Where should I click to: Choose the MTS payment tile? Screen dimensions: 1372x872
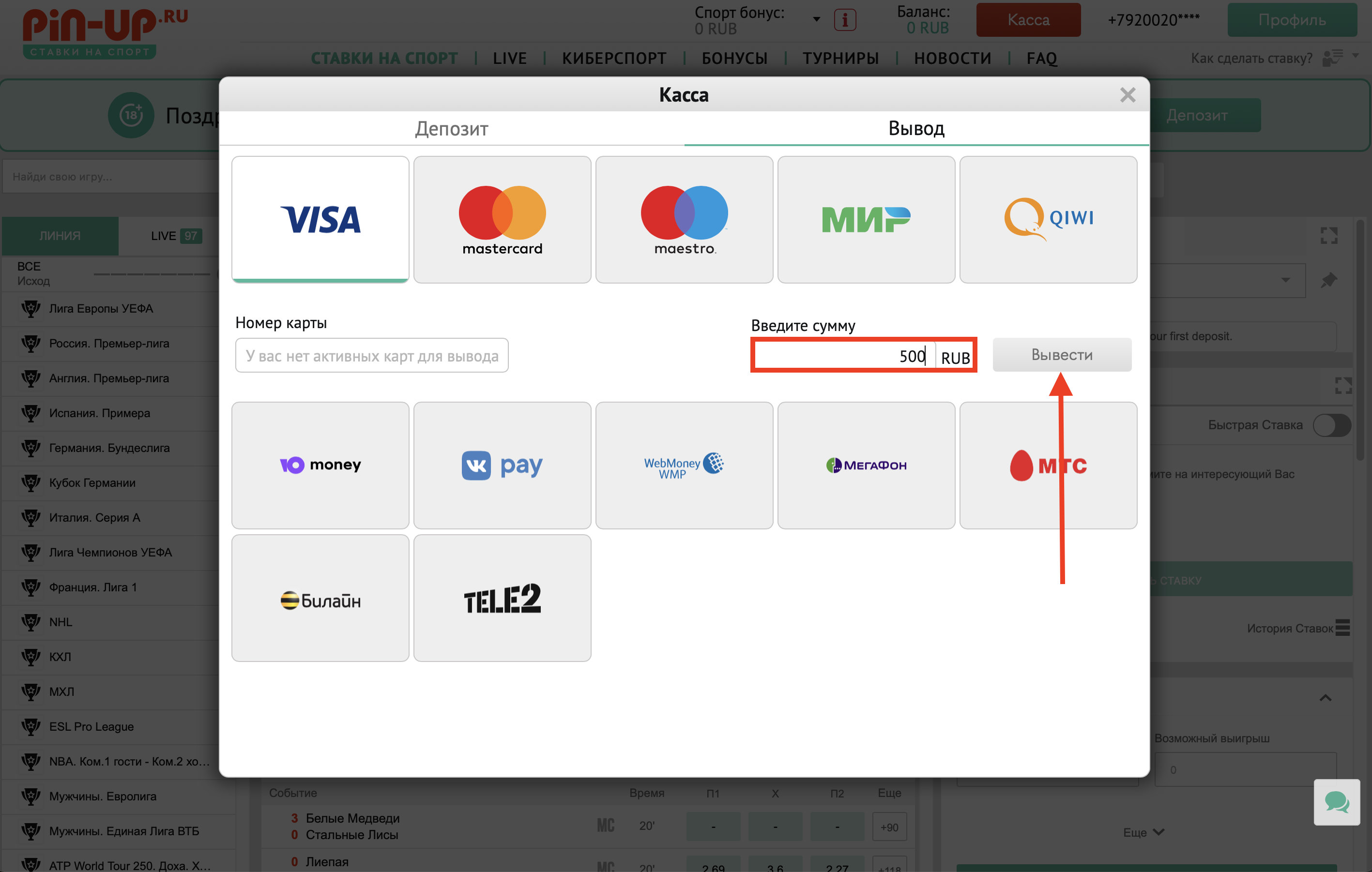pos(1049,466)
